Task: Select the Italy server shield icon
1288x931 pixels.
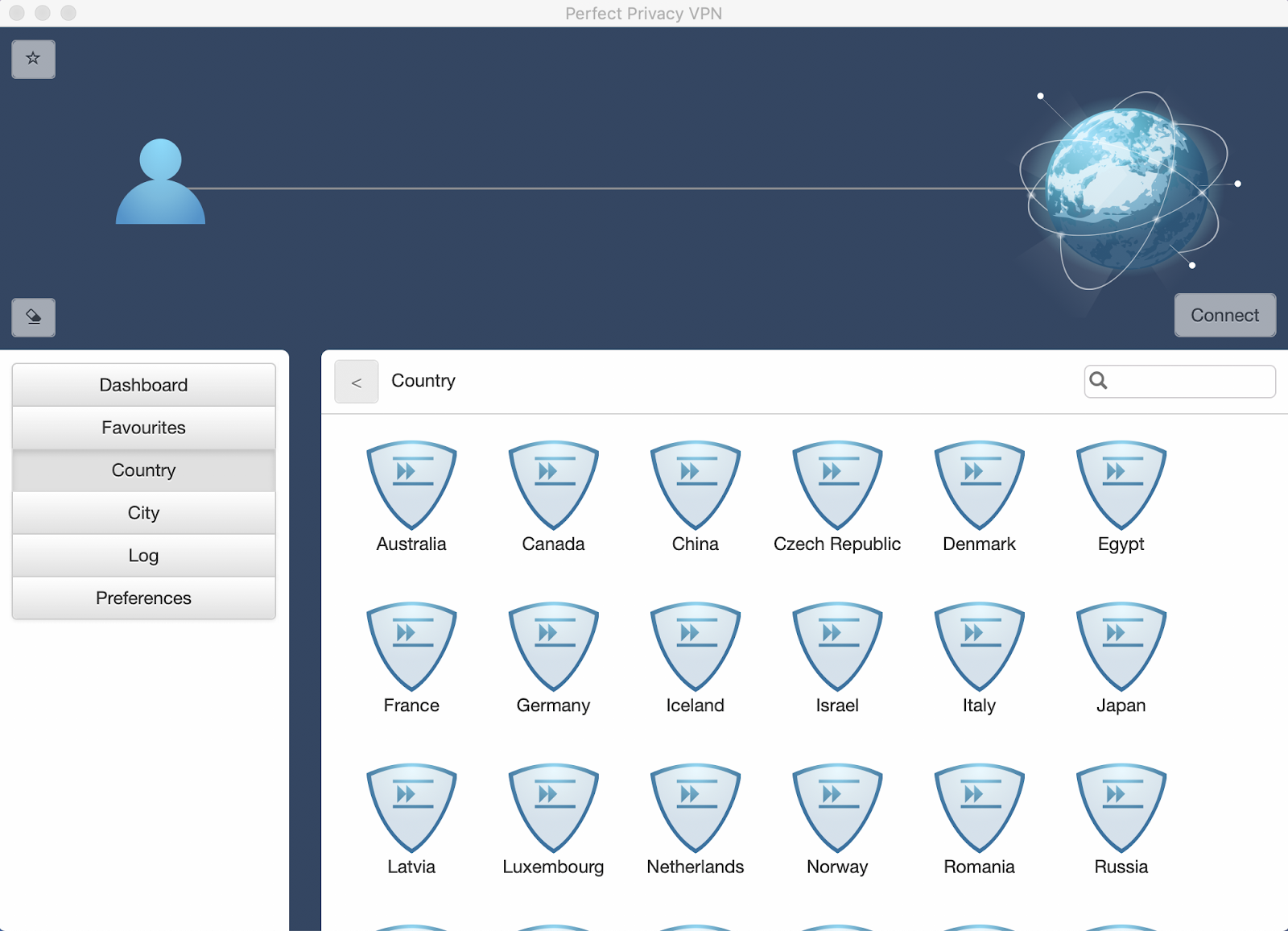Action: pyautogui.click(x=980, y=647)
